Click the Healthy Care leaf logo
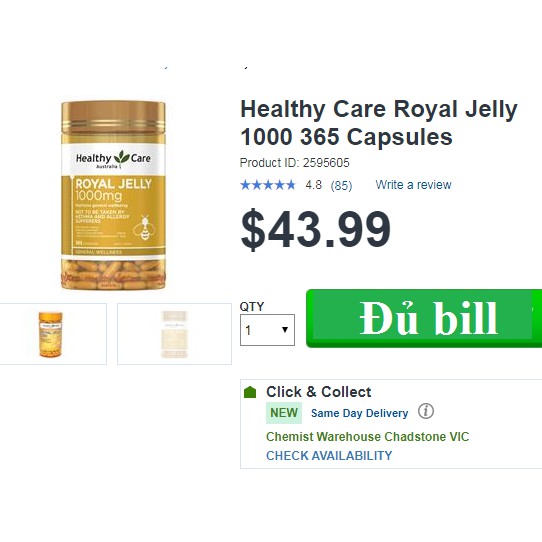Screen dimensions: 542x542 [122, 157]
